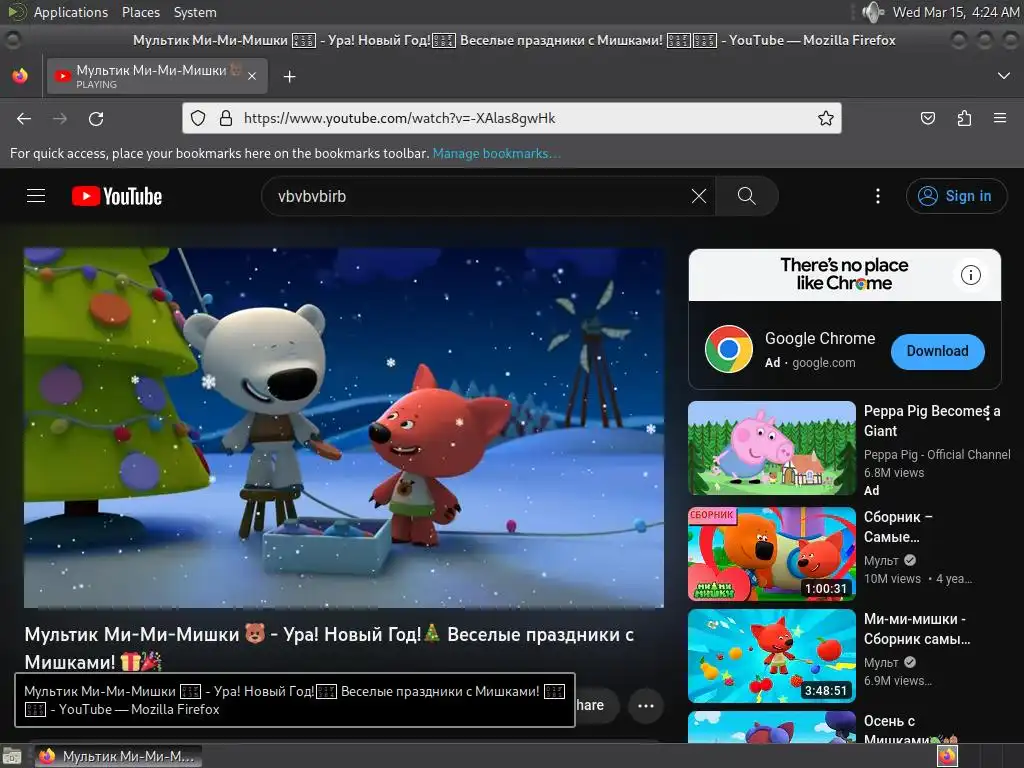Click the clock showing Wed Mar 15
Screen dimensions: 1024x768
click(955, 12)
